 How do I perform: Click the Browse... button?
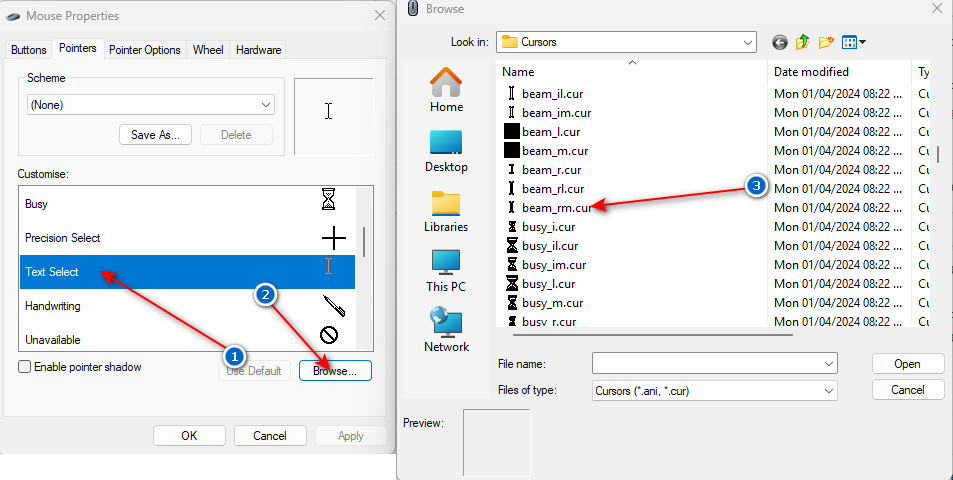pos(335,371)
